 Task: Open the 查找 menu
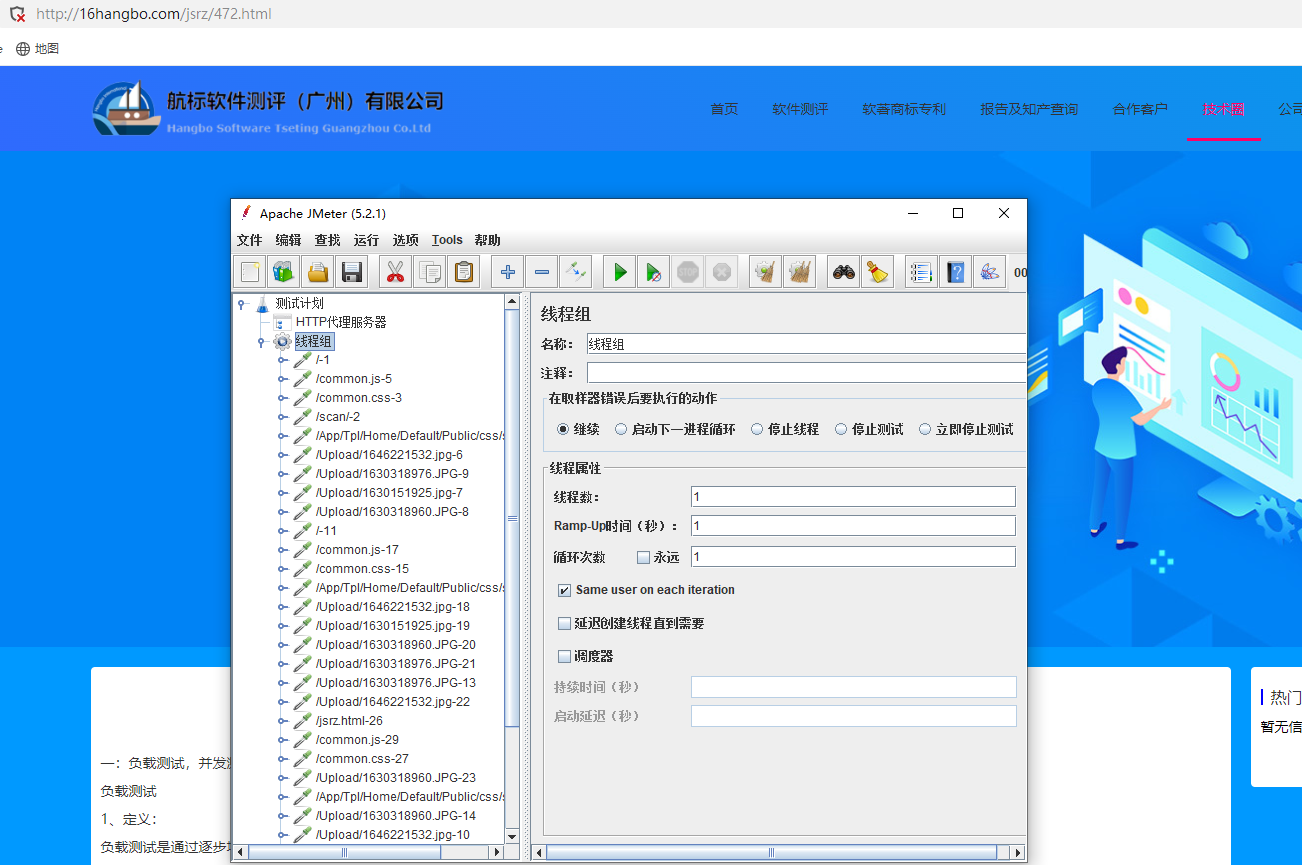tap(327, 240)
